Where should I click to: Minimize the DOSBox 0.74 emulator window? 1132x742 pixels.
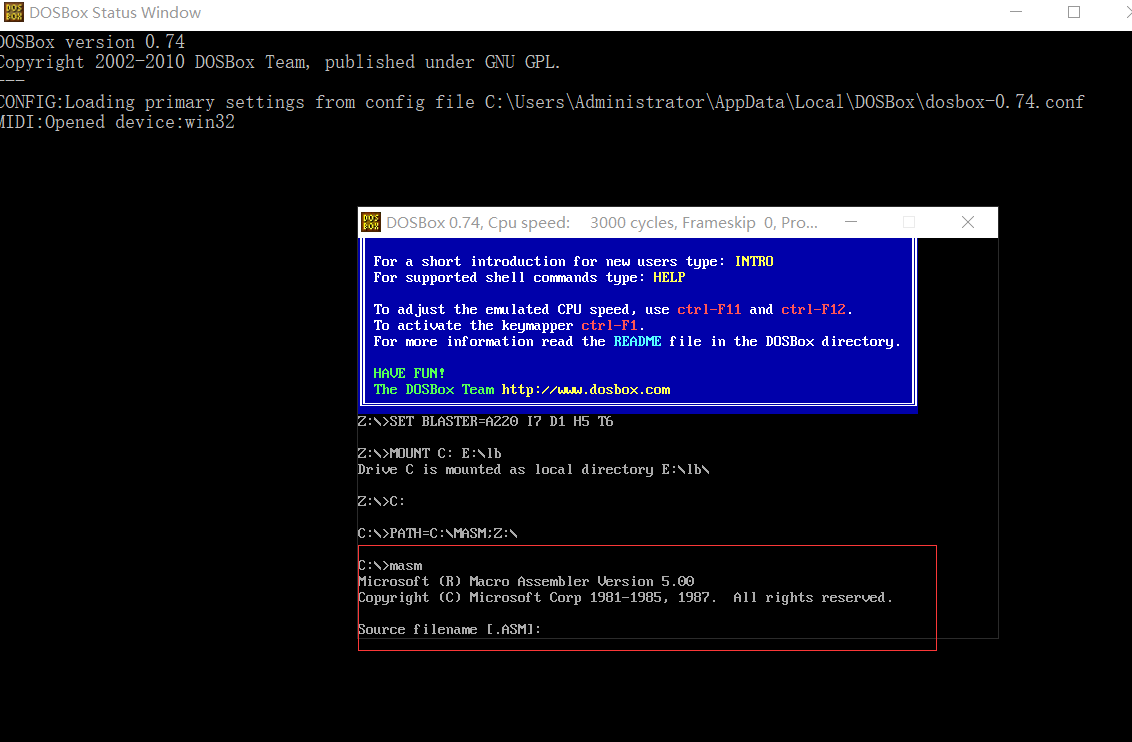pyautogui.click(x=851, y=222)
